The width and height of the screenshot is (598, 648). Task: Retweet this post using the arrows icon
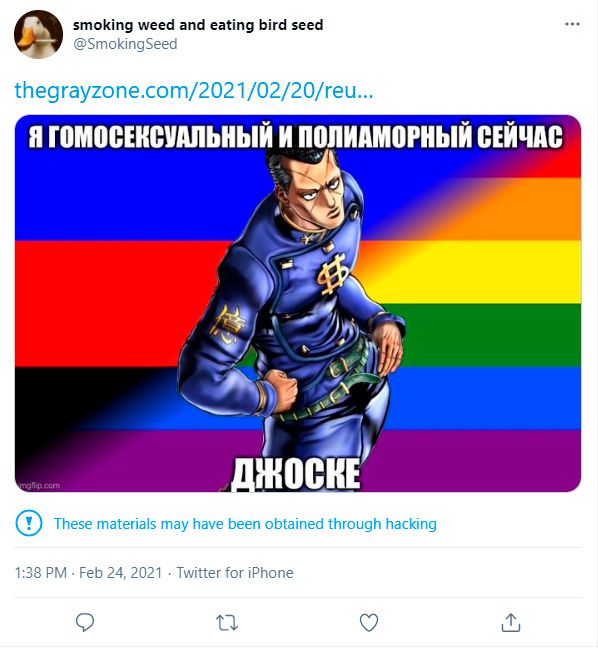point(227,623)
